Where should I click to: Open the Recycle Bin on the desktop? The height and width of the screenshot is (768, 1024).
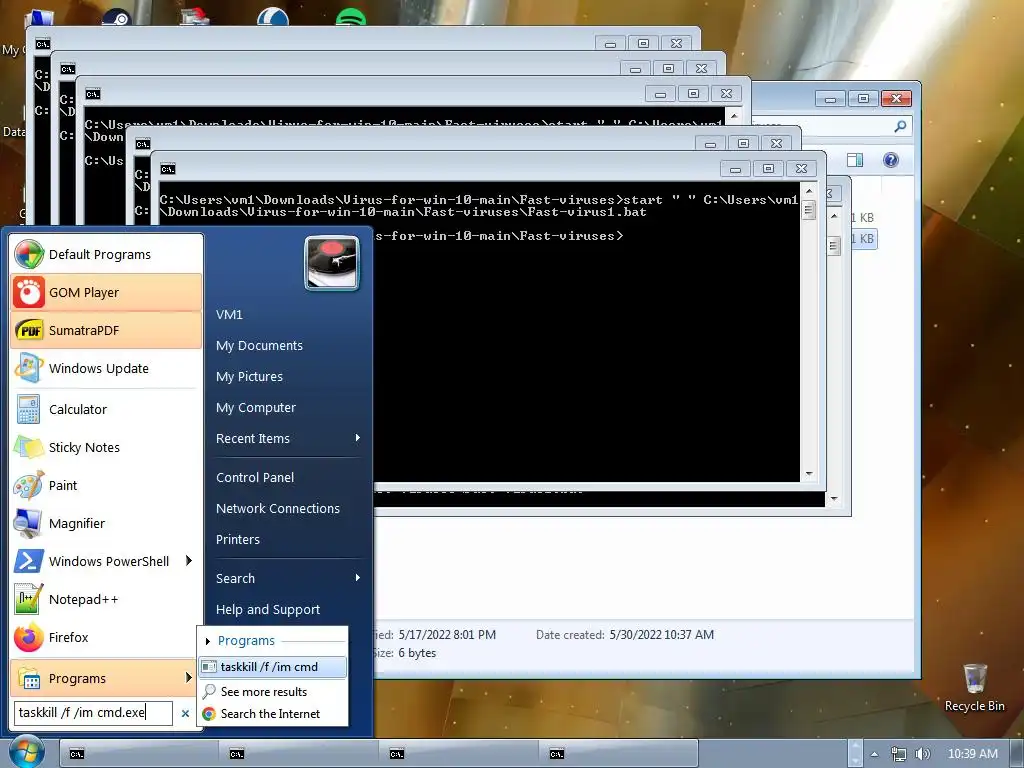pos(974,688)
